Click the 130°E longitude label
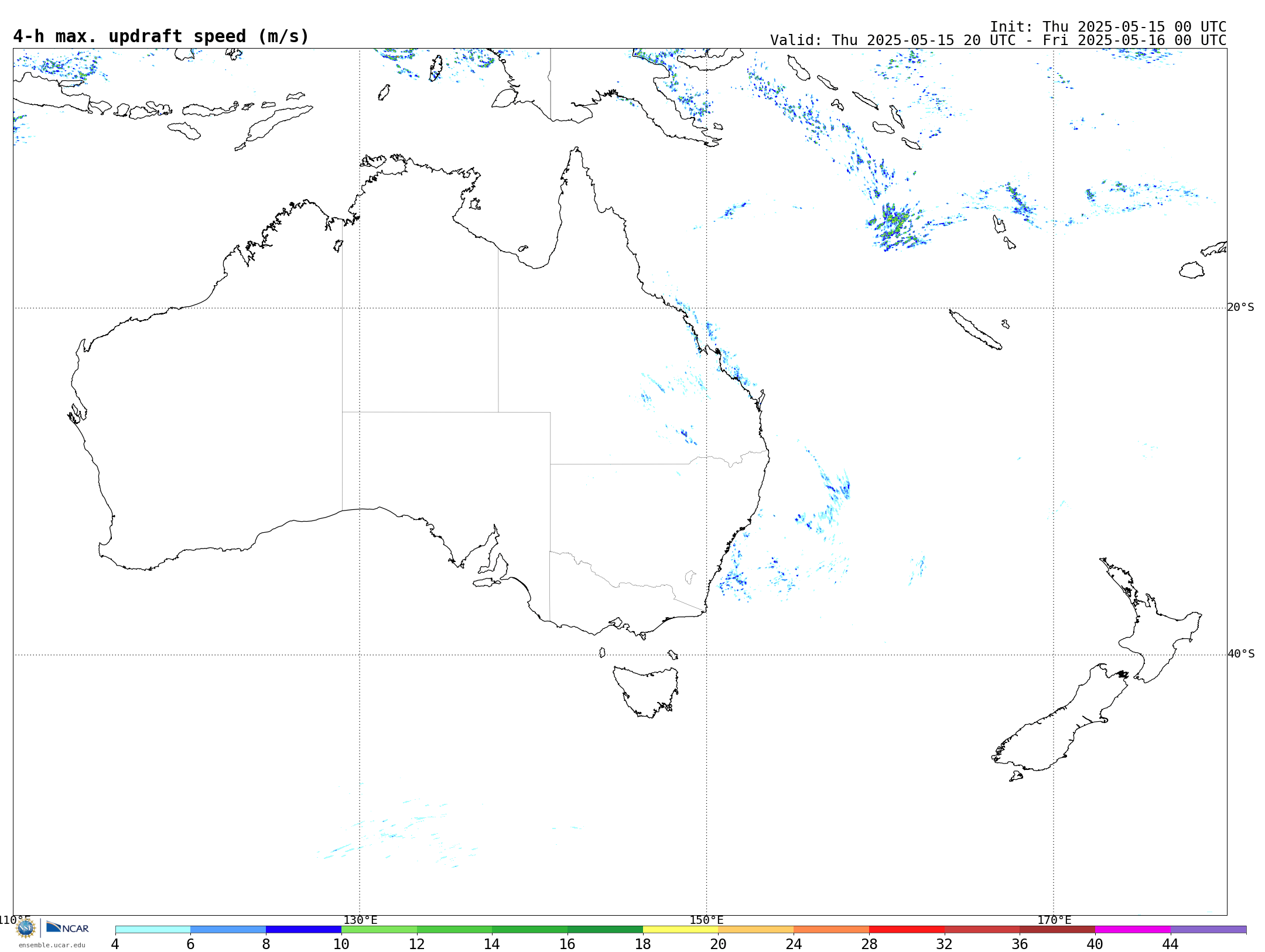The image size is (1265, 952). click(x=360, y=920)
